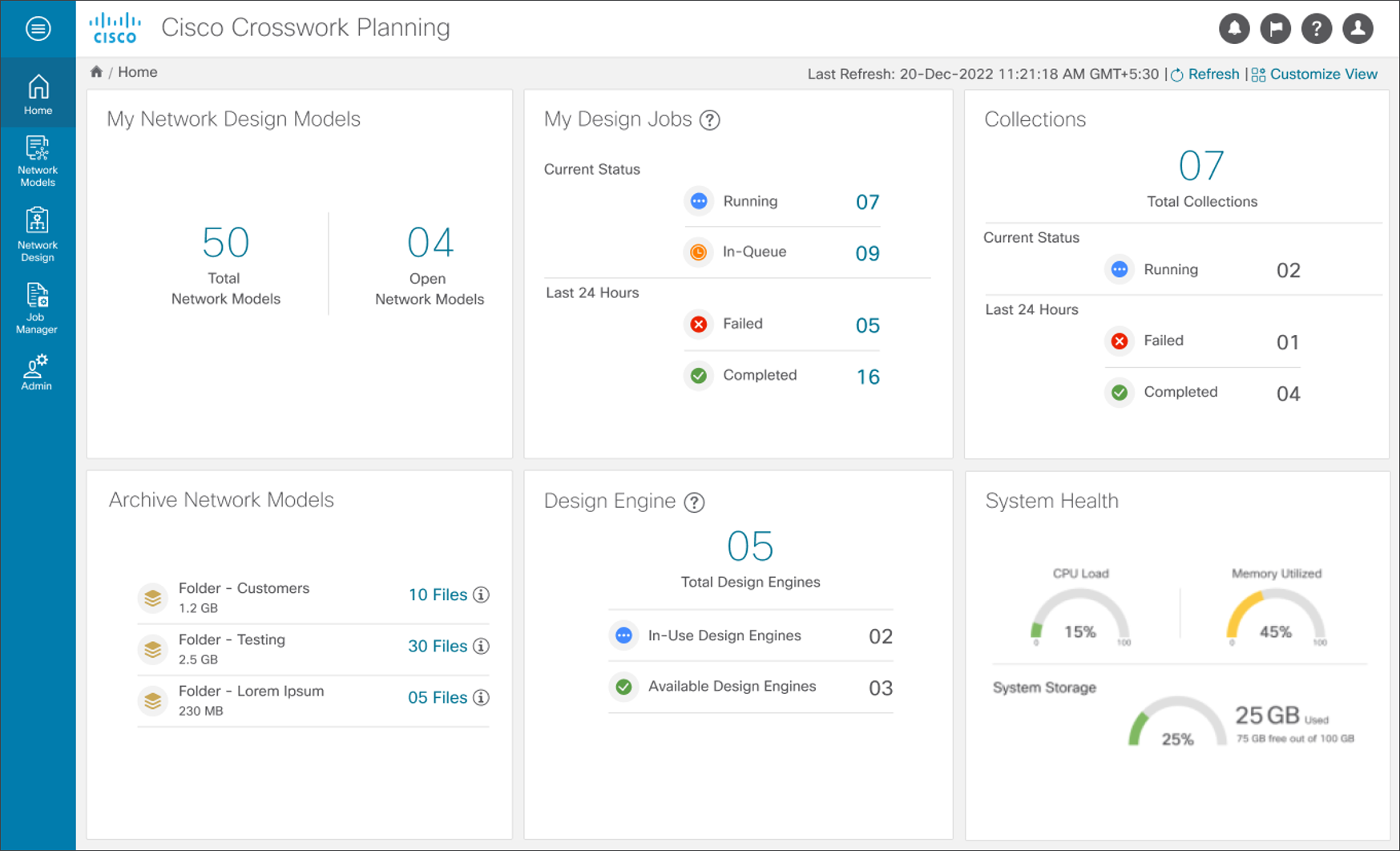1400x851 pixels.
Task: Click the Completed icon in Collections
Action: tap(1120, 393)
